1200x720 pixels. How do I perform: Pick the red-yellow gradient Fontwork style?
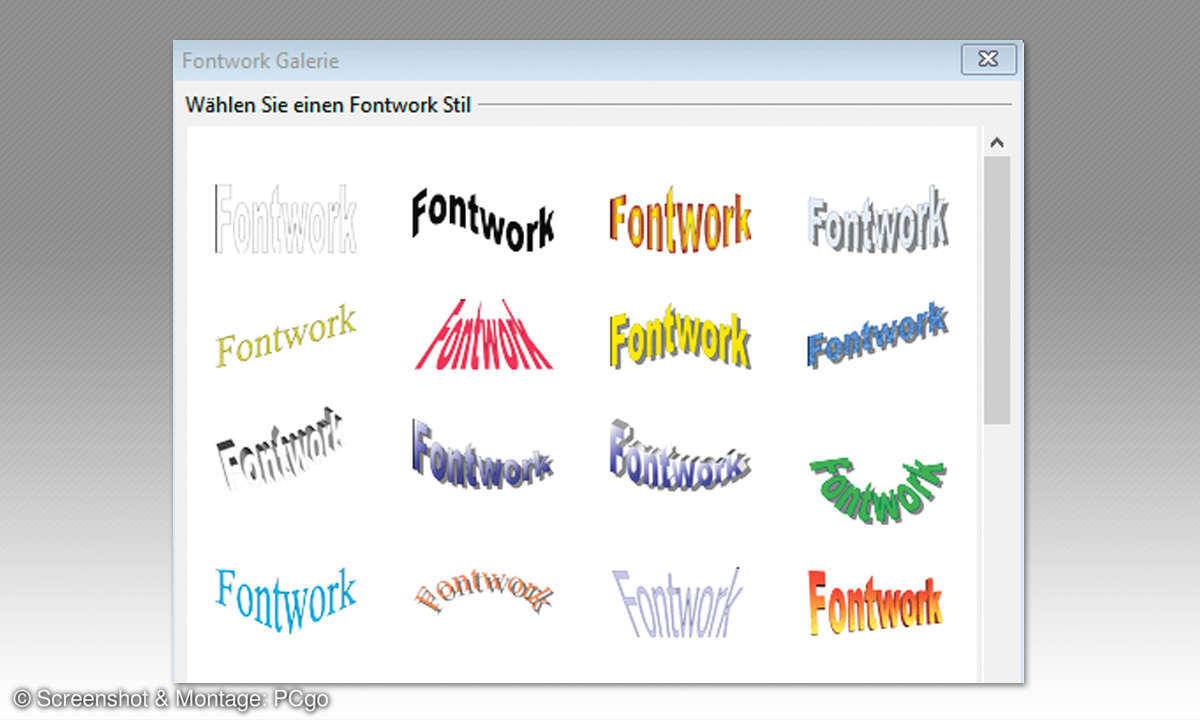[x=680, y=220]
